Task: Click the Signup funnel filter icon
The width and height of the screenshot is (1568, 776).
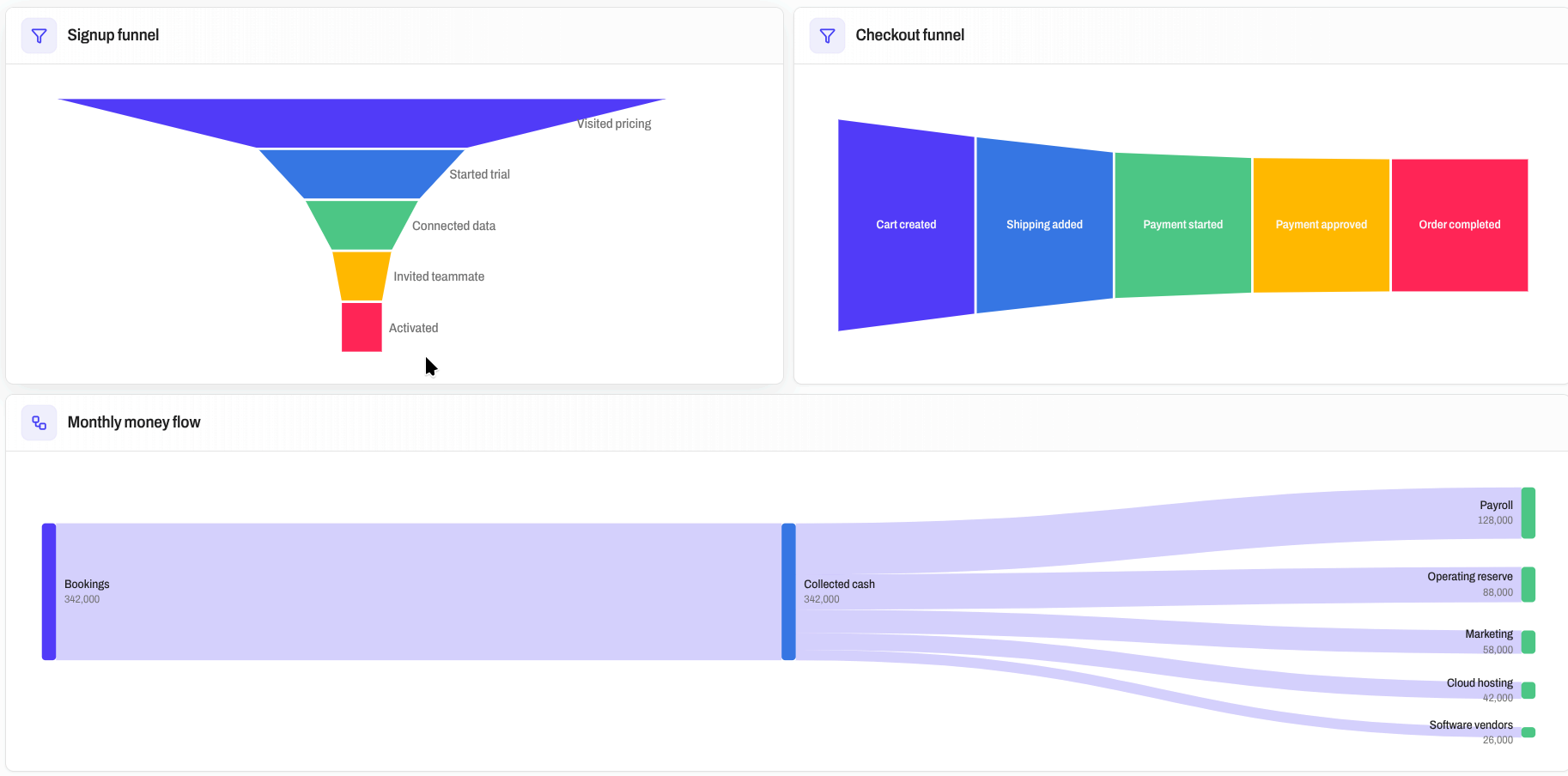Action: coord(39,36)
